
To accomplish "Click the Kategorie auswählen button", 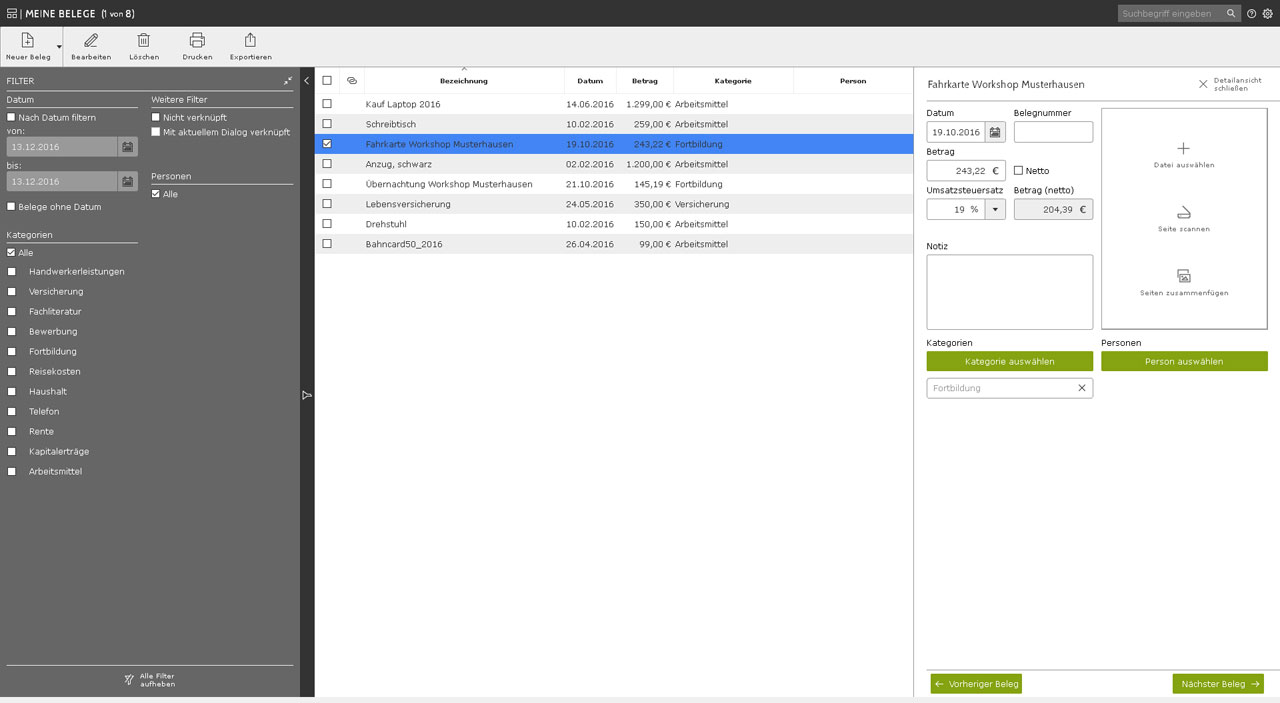I will 1009,361.
